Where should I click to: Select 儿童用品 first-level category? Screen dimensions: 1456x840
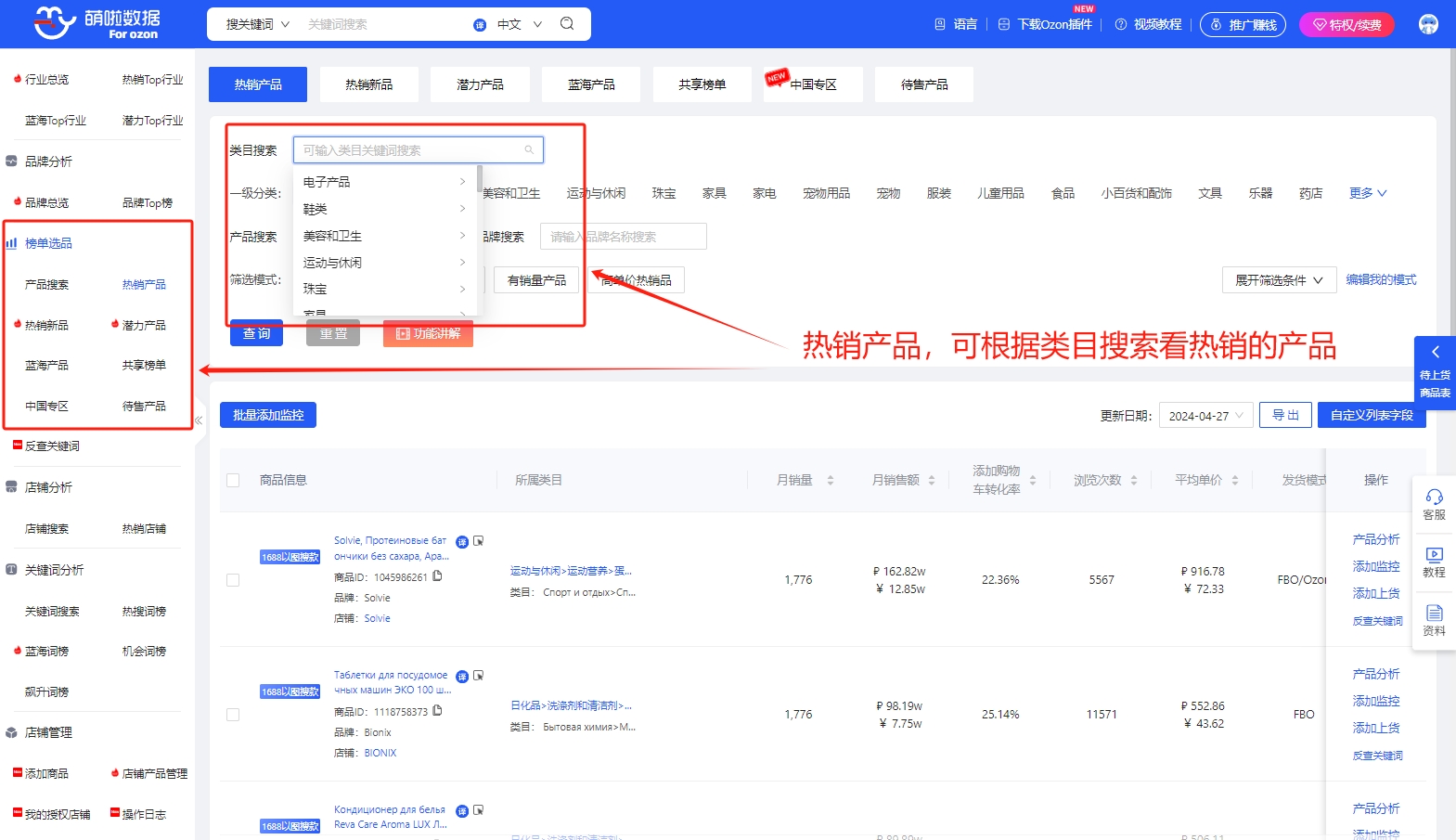point(1000,193)
